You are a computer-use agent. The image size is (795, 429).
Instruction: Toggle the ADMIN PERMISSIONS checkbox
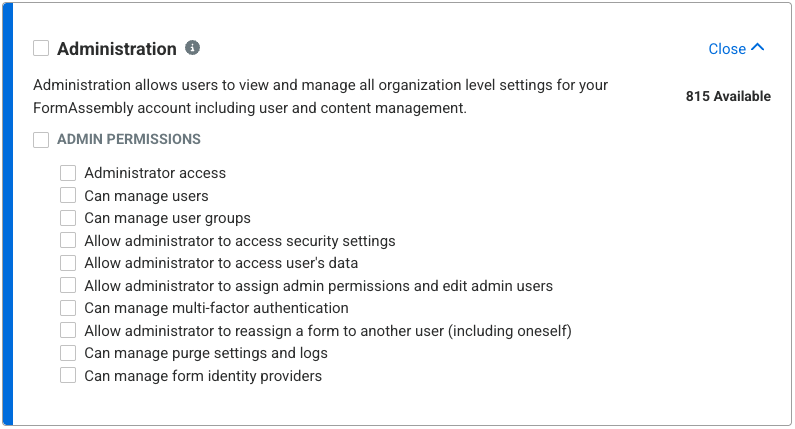(x=41, y=139)
